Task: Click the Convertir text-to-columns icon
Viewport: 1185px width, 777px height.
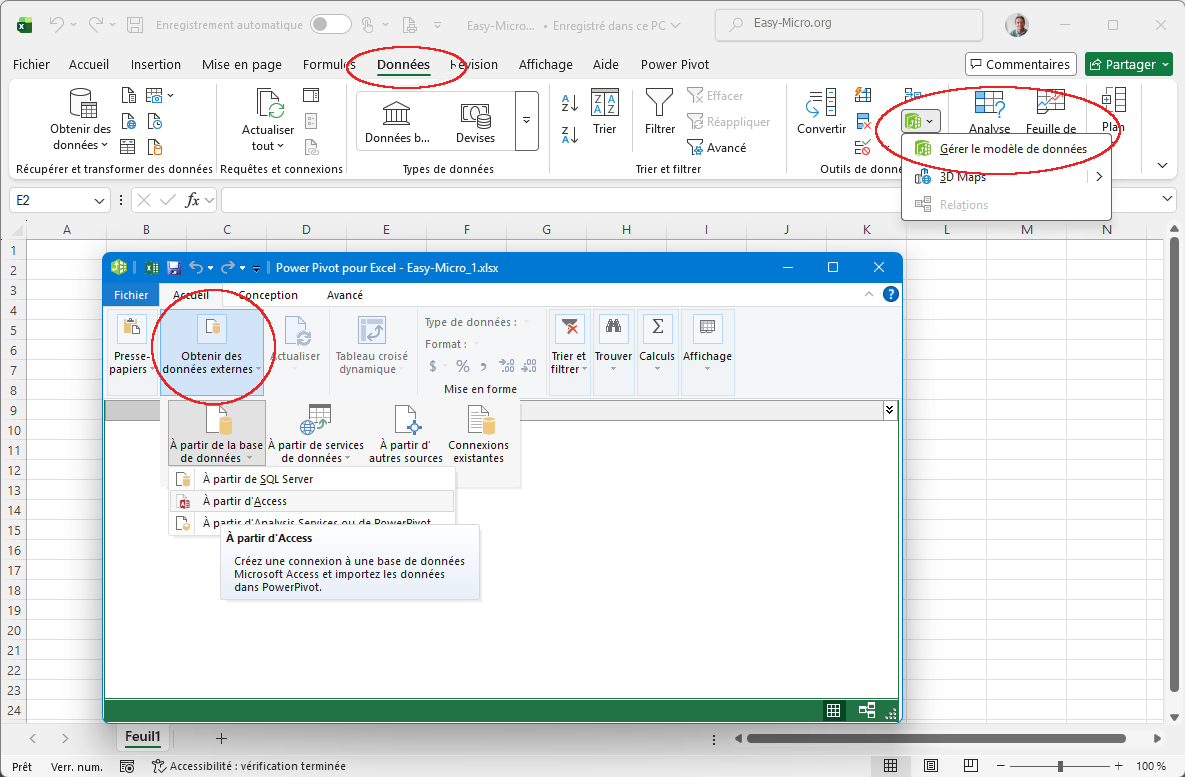Action: [821, 104]
